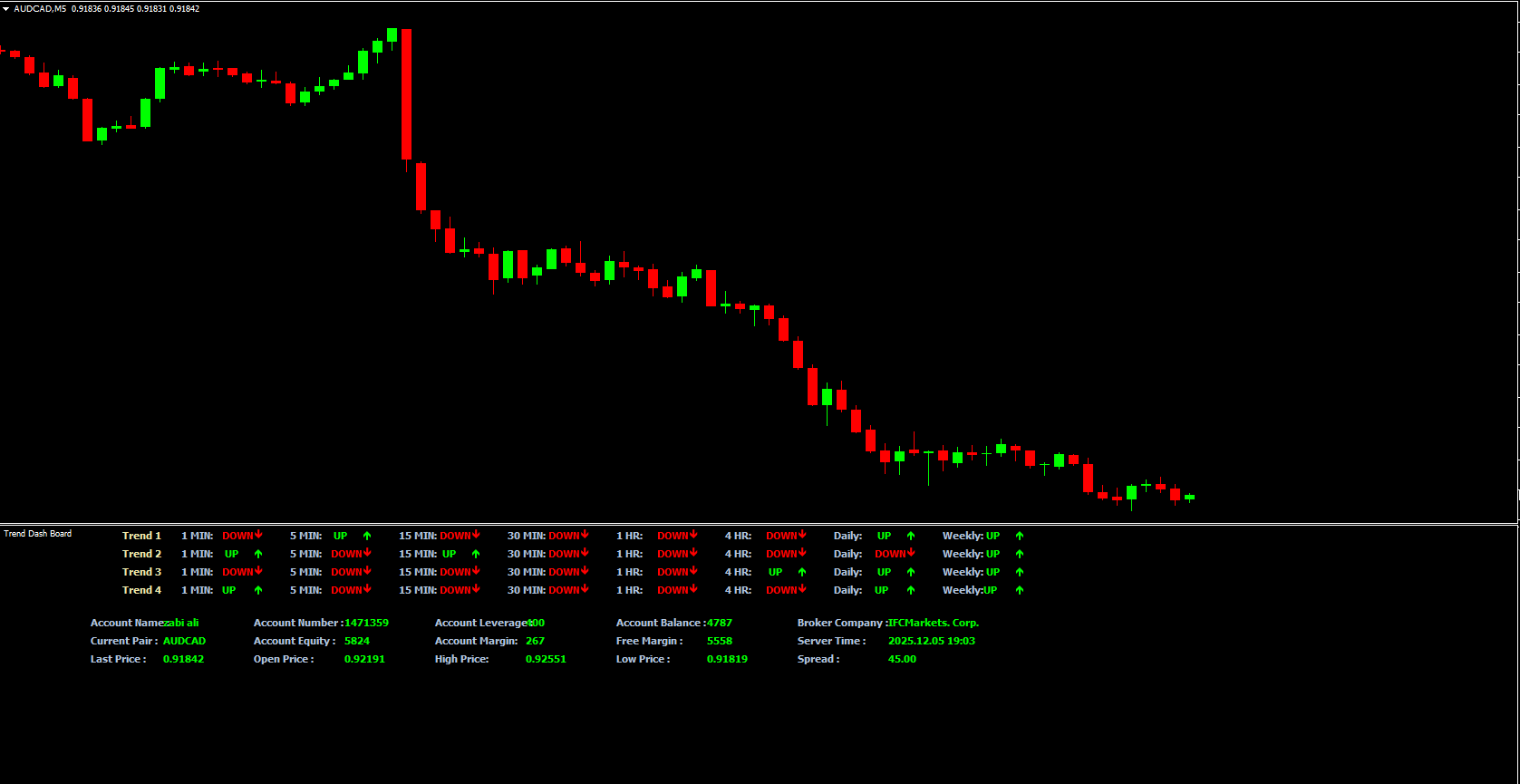Open the dropdown triangle beside AUDCAD,M5
The image size is (1520, 784).
click(x=5, y=9)
